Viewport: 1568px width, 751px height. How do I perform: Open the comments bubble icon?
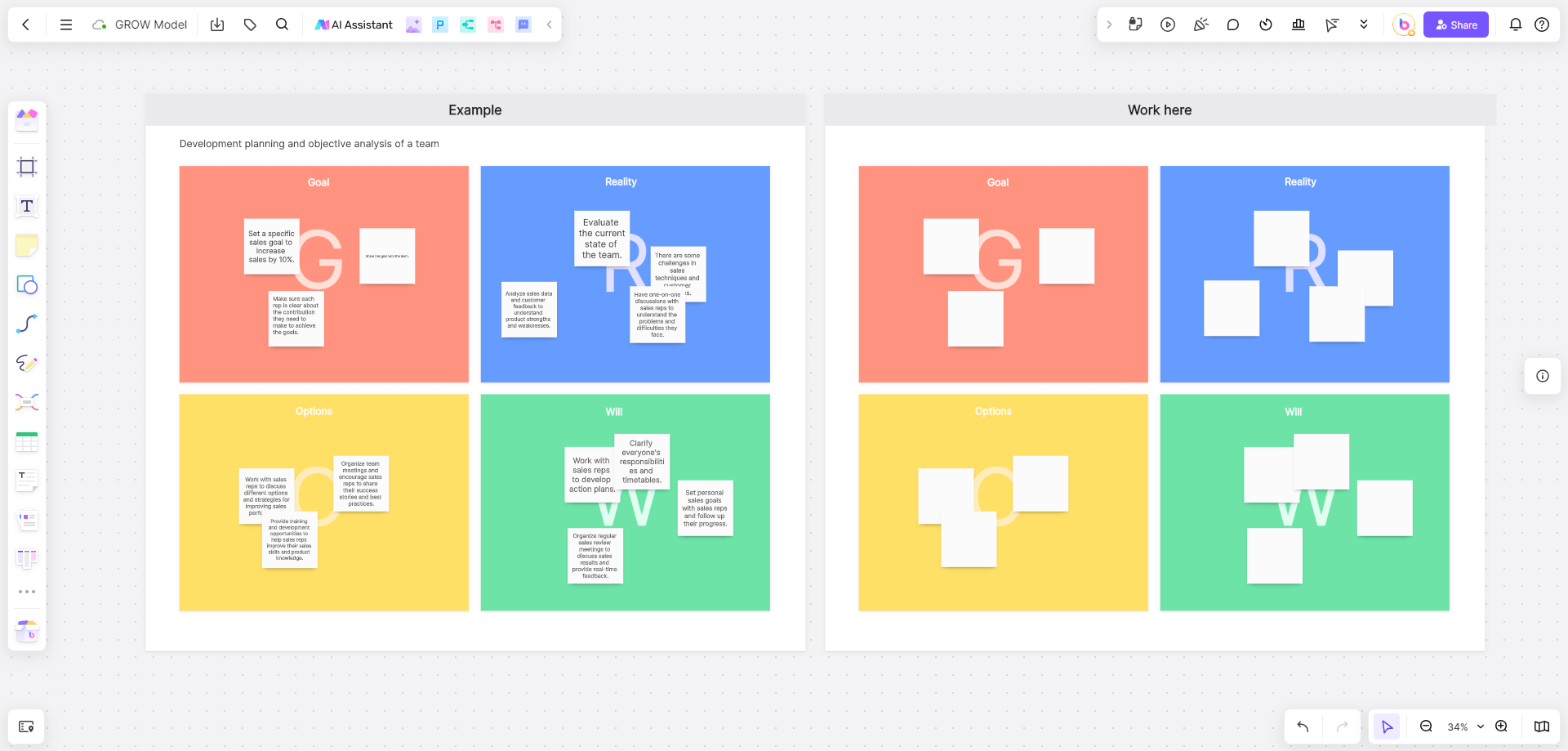point(1233,25)
